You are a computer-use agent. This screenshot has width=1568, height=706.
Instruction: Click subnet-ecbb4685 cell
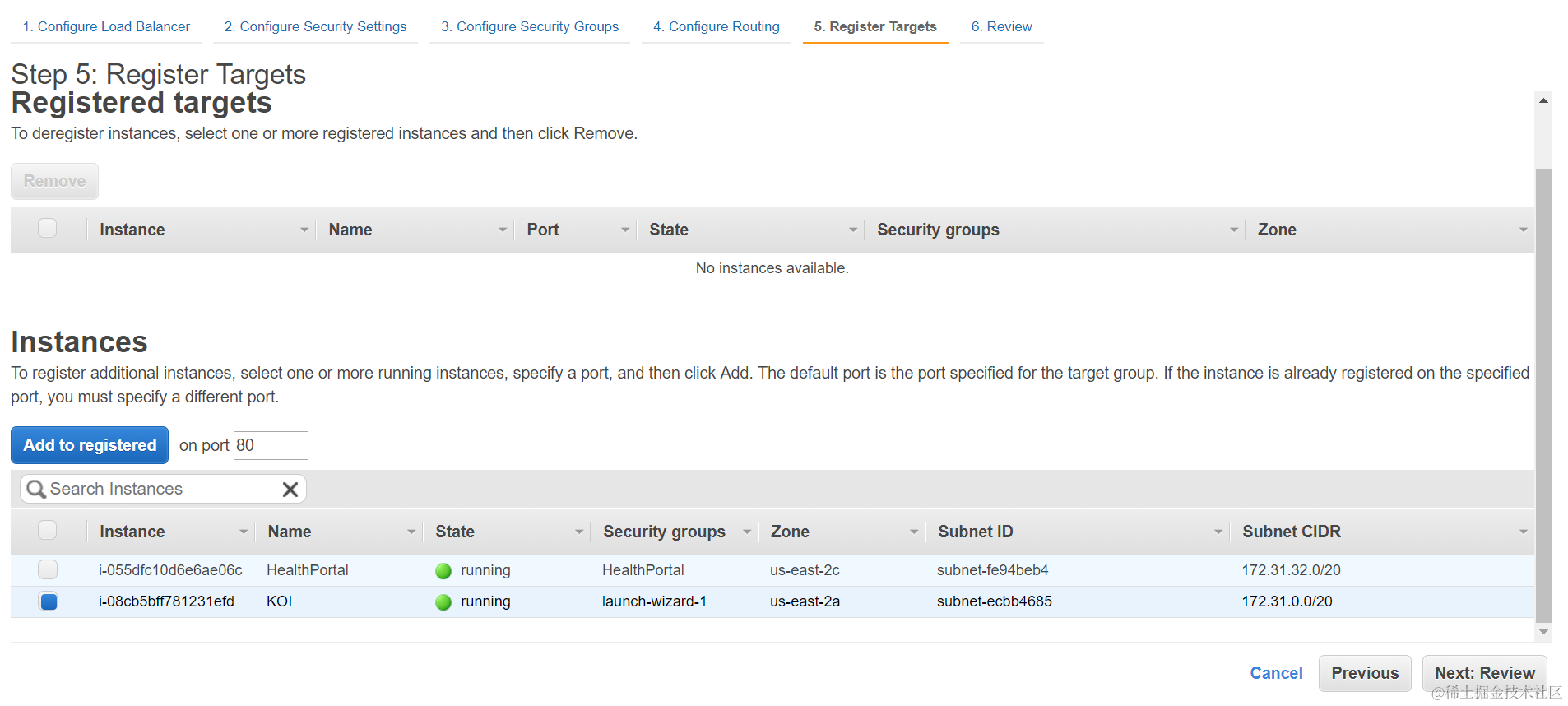point(994,601)
